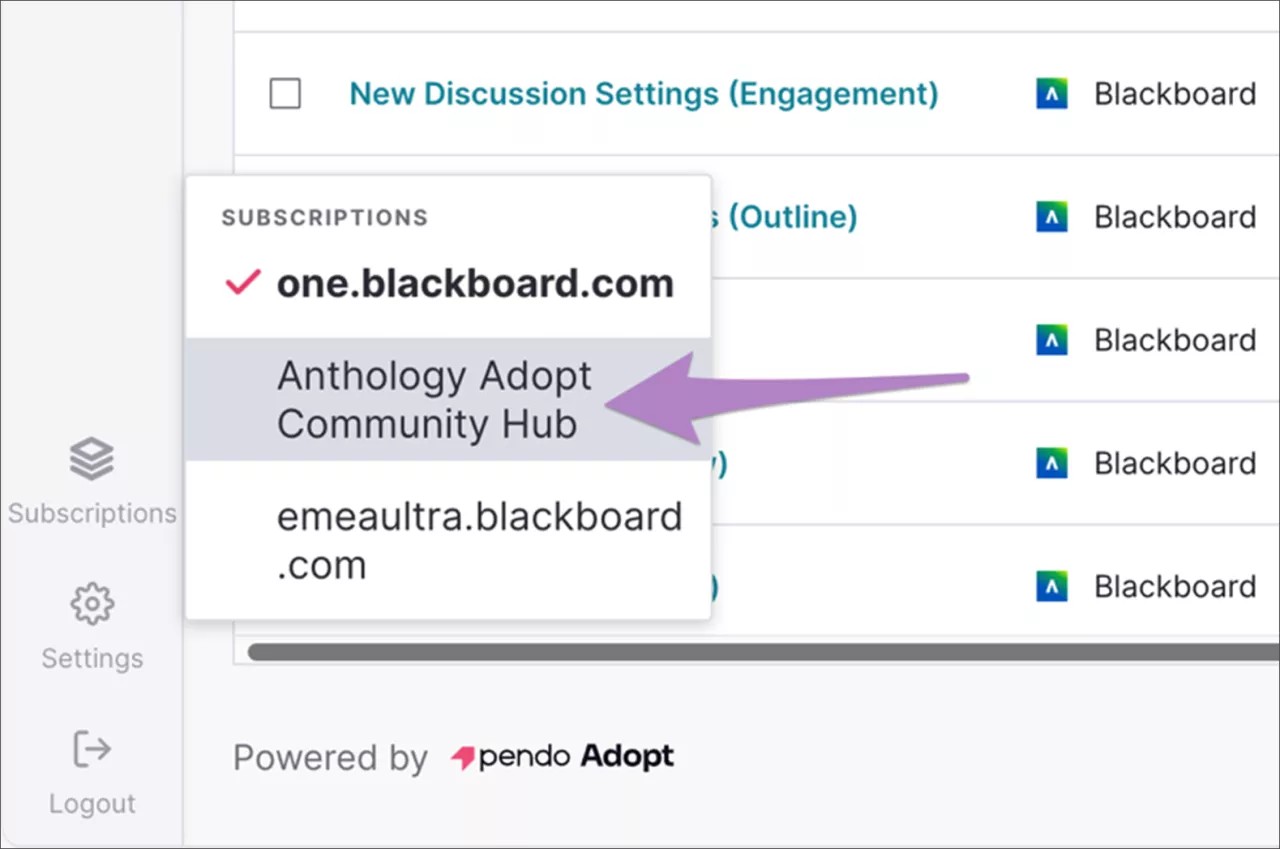The image size is (1280, 849).
Task: Click the Blackboard icon on the bottom row
Action: 1051,586
